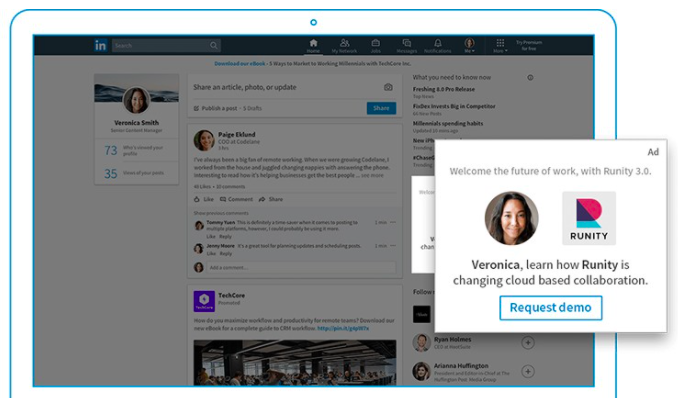Click Like under Jenny Moore's comment
The width and height of the screenshot is (678, 398).
[211, 254]
